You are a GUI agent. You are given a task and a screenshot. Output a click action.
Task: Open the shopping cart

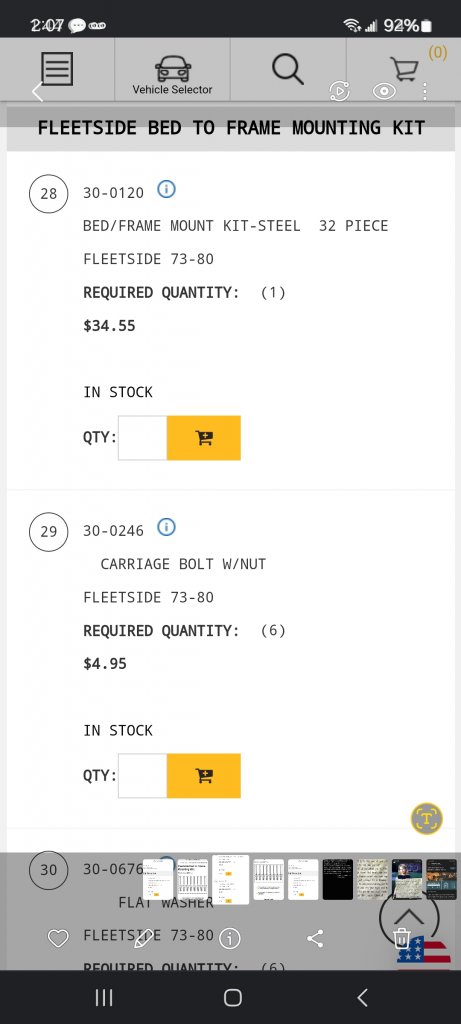404,69
